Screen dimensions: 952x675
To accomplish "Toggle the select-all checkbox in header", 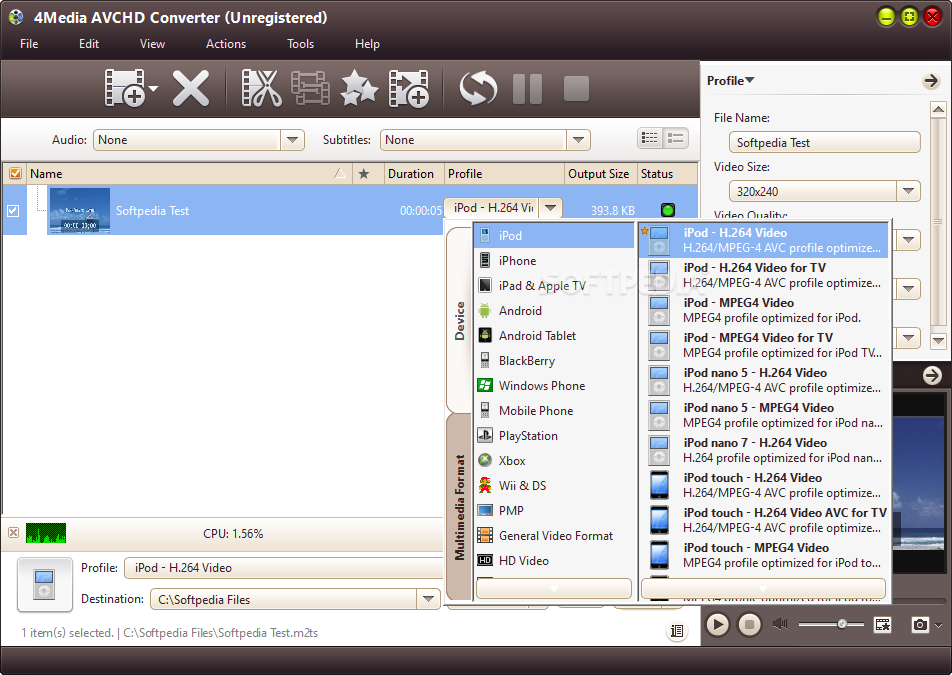I will (x=15, y=174).
